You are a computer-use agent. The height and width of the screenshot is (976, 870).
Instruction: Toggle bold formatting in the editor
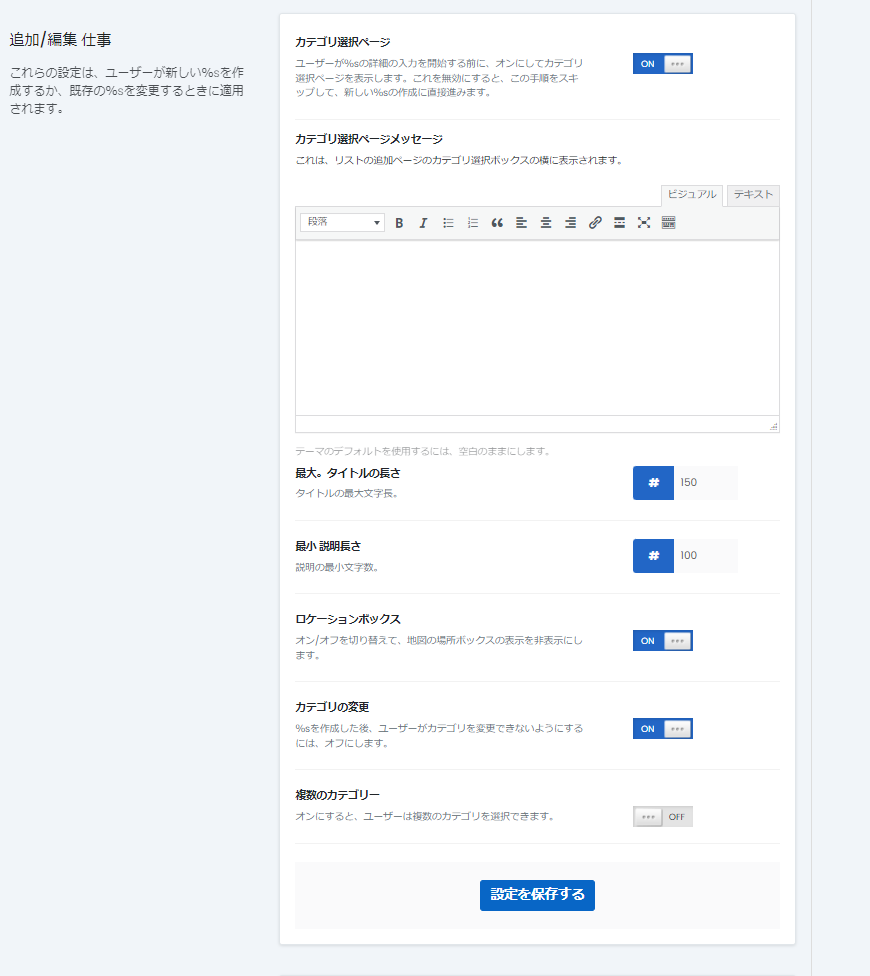coord(399,223)
